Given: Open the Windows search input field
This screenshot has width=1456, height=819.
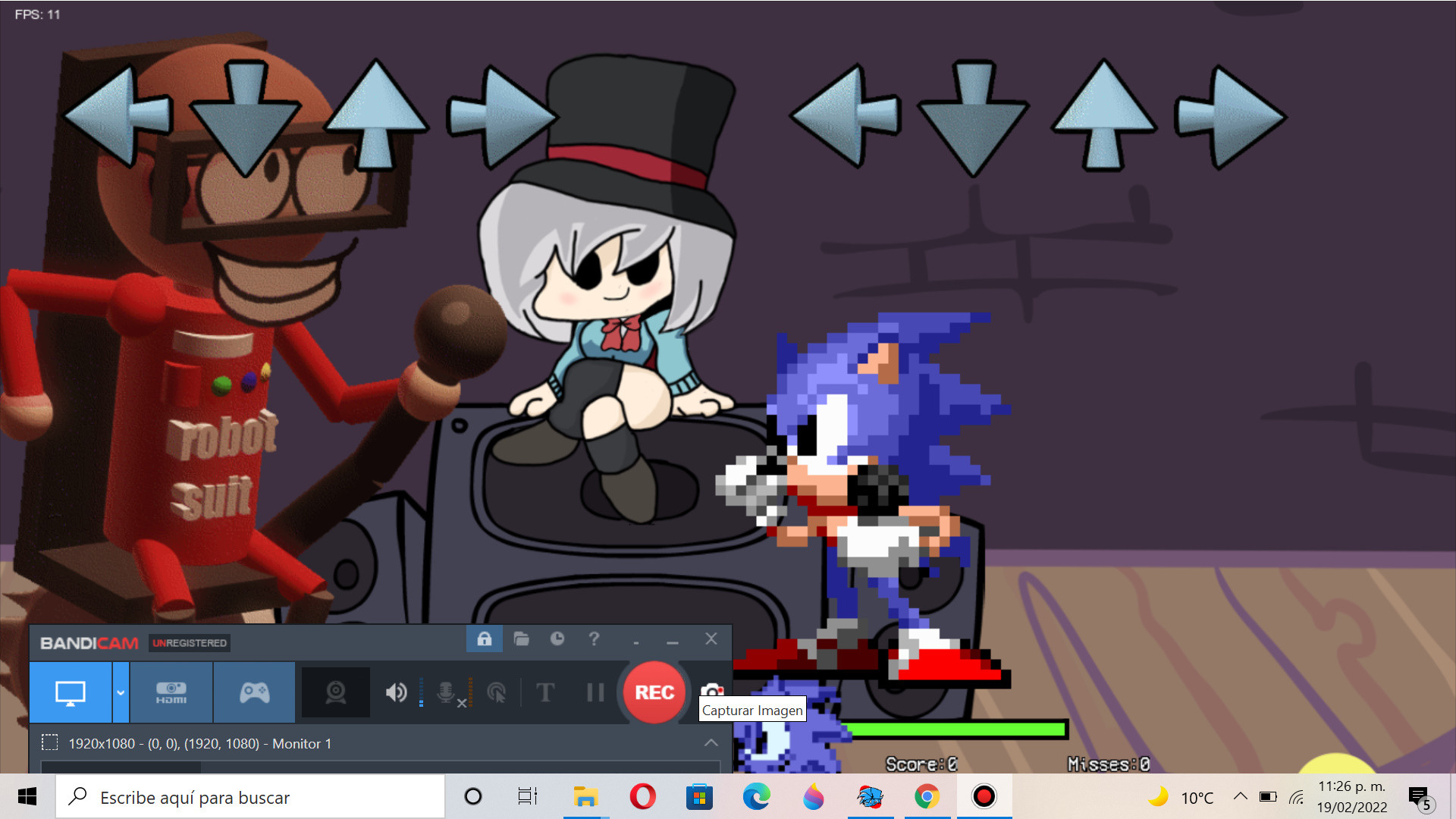Looking at the screenshot, I should (250, 797).
